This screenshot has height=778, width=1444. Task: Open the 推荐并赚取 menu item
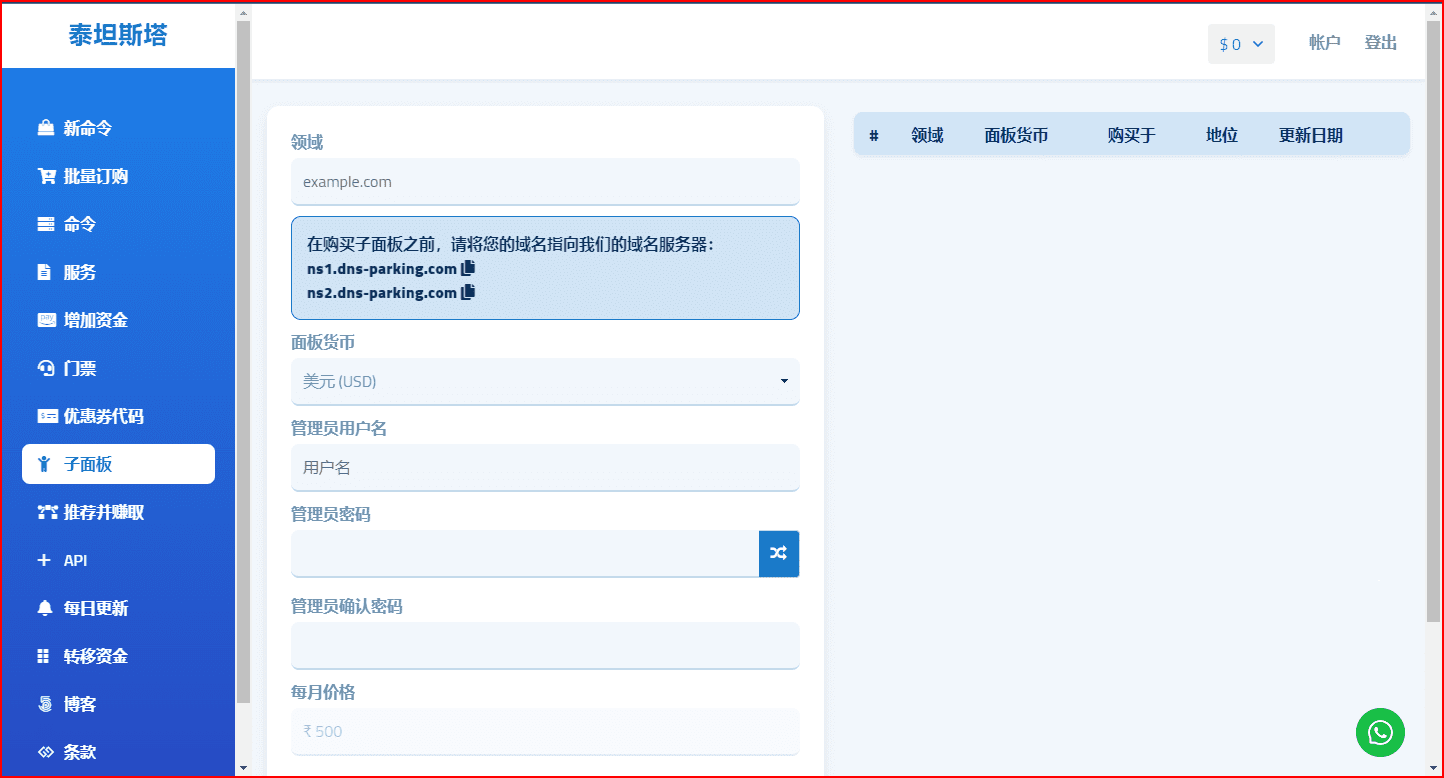point(103,512)
